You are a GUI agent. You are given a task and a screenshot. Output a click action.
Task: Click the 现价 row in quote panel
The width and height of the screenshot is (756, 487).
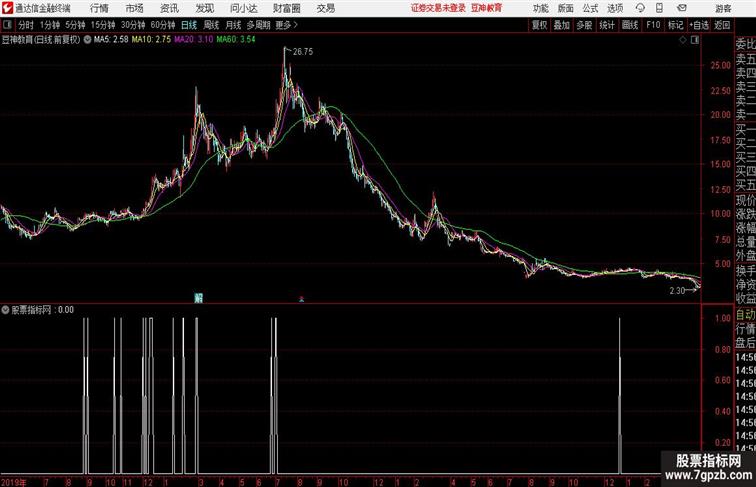pos(745,200)
